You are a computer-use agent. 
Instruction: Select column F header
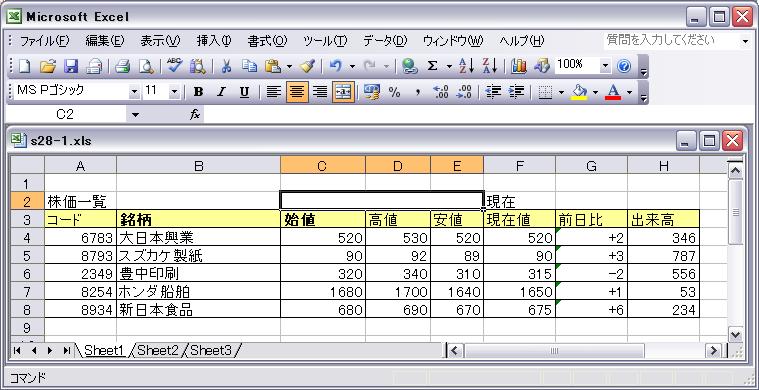click(519, 166)
